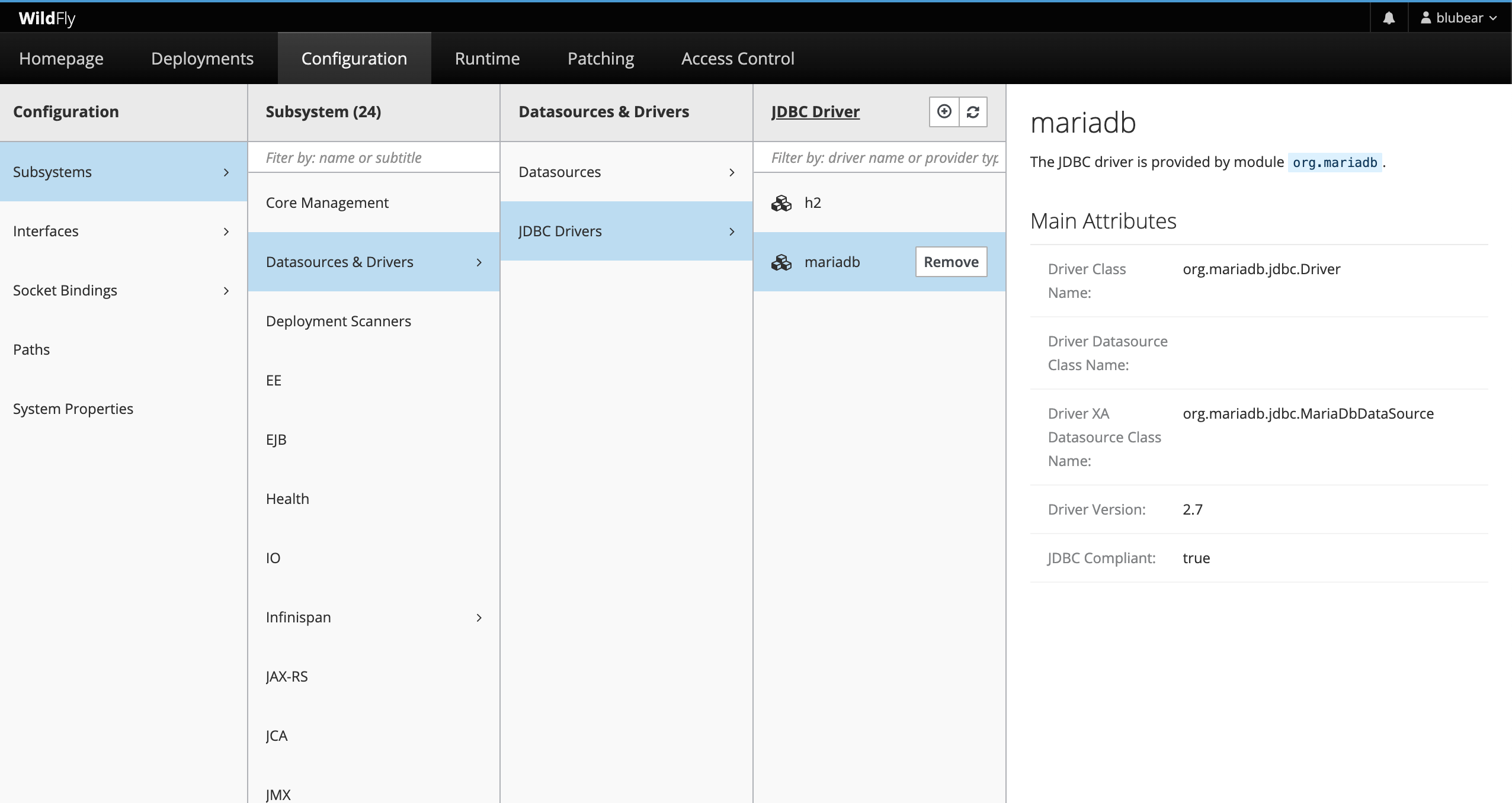Click the JDBC Driver column header link
Screen dimensions: 1512x803
[x=815, y=111]
